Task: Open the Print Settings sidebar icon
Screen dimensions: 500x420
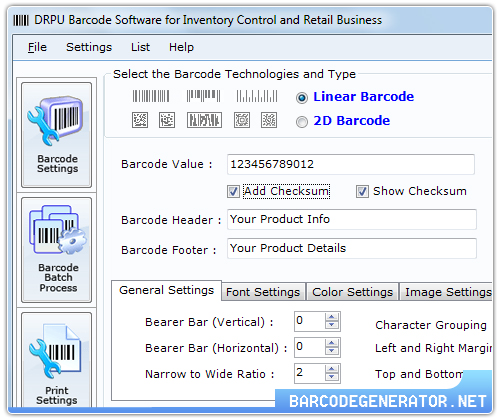Action: click(56, 360)
